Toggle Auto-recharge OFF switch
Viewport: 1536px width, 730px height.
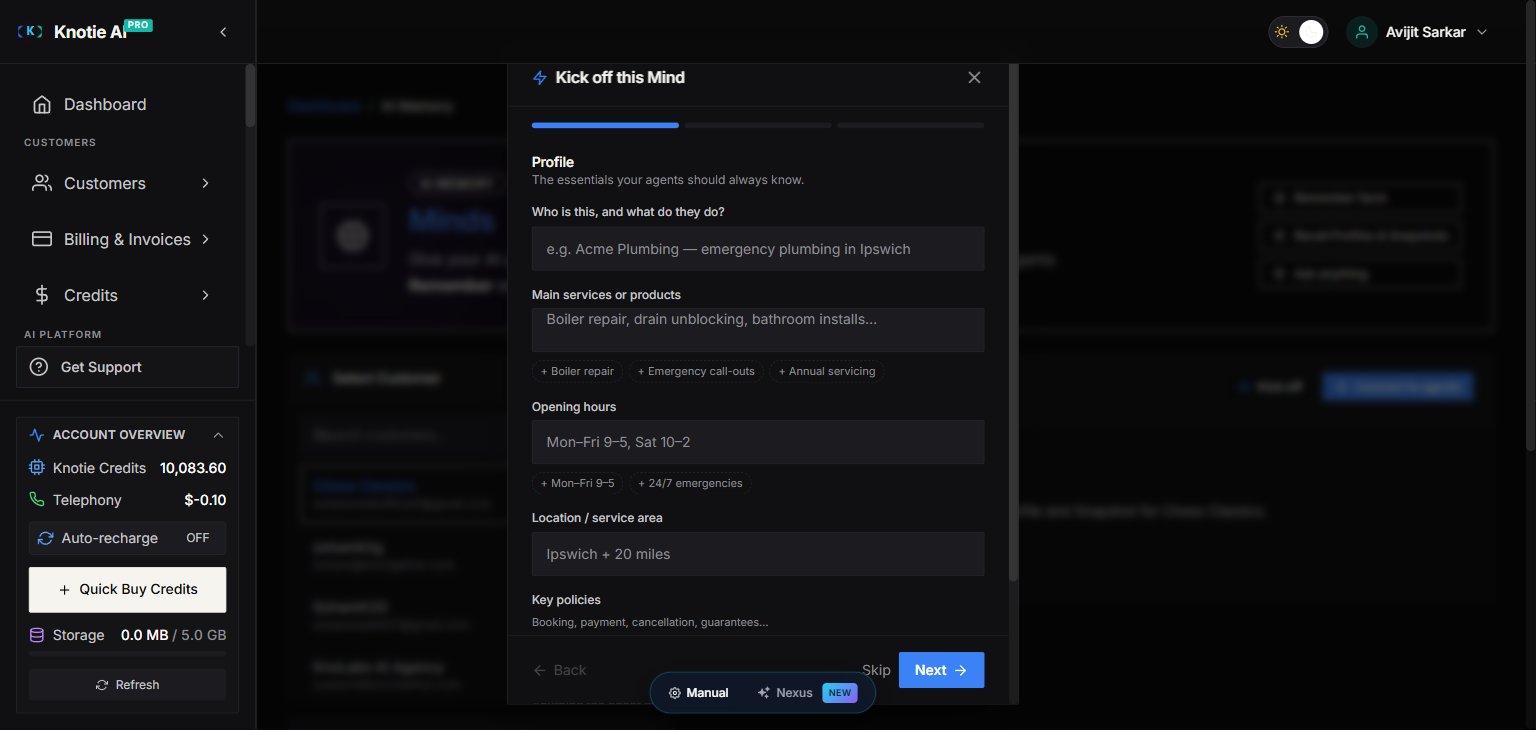click(x=198, y=538)
